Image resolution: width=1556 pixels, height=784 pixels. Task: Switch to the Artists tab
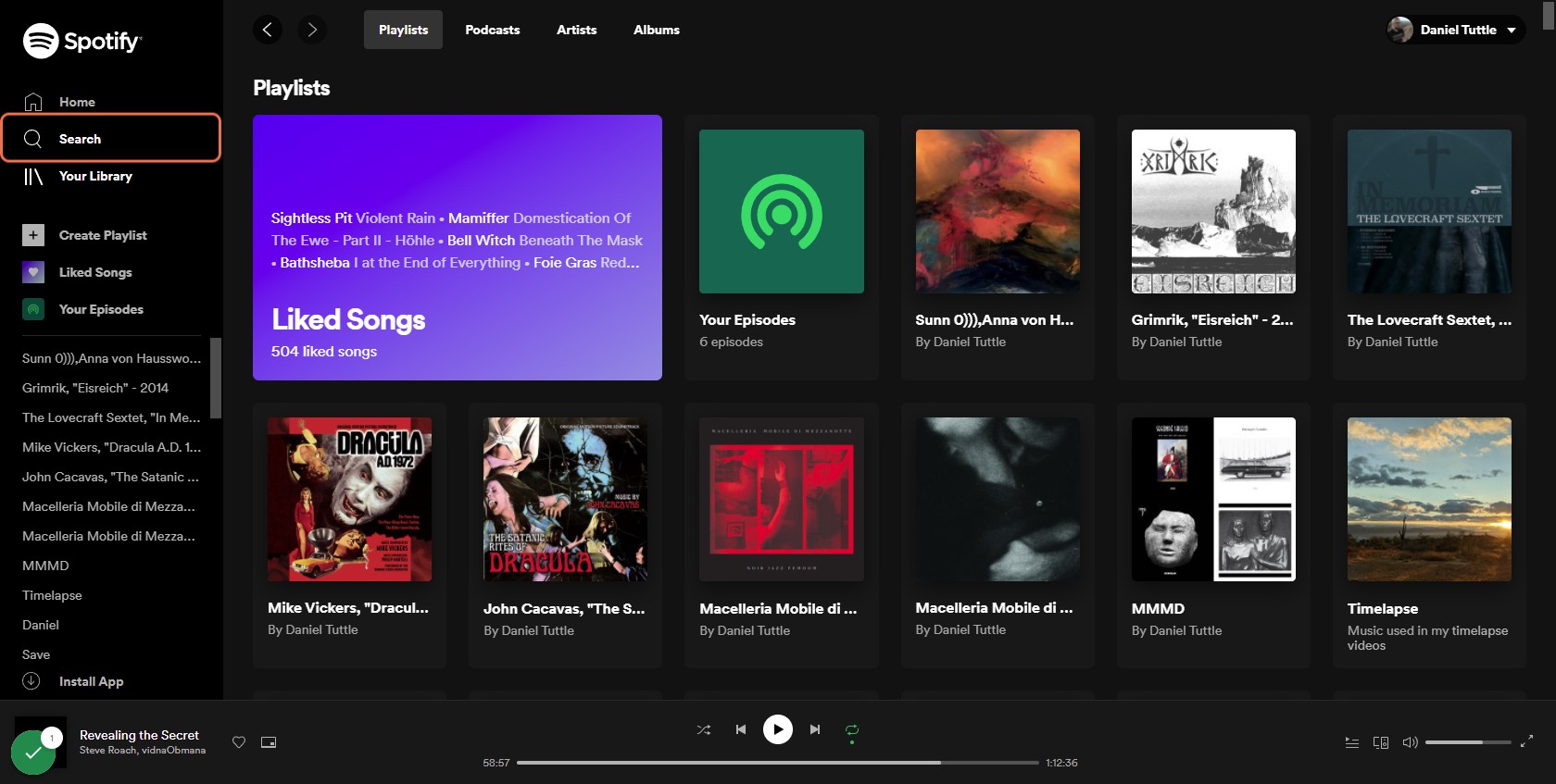click(576, 30)
